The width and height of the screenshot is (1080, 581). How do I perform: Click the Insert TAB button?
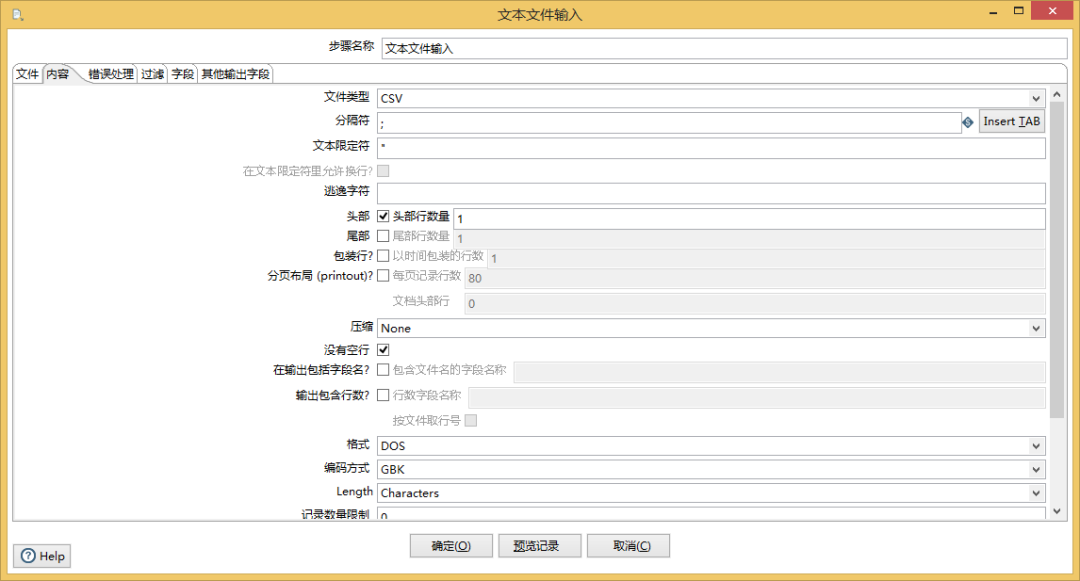[x=1011, y=122]
